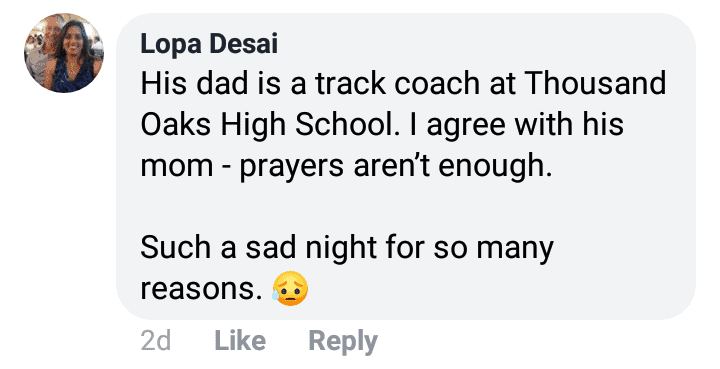Like Lopa Desai's comment

pyautogui.click(x=240, y=341)
